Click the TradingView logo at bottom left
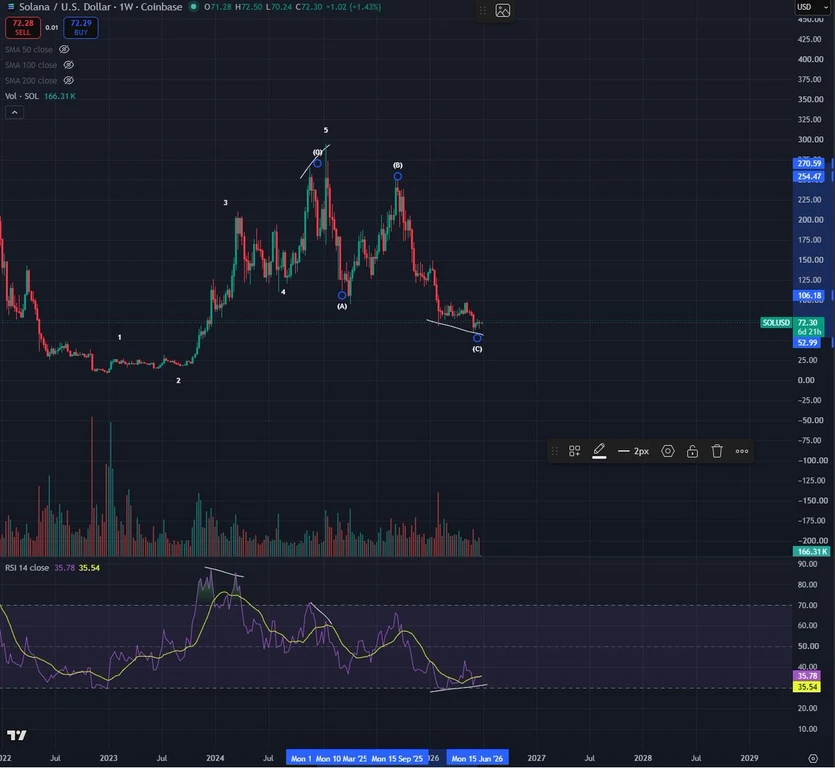 coord(17,735)
